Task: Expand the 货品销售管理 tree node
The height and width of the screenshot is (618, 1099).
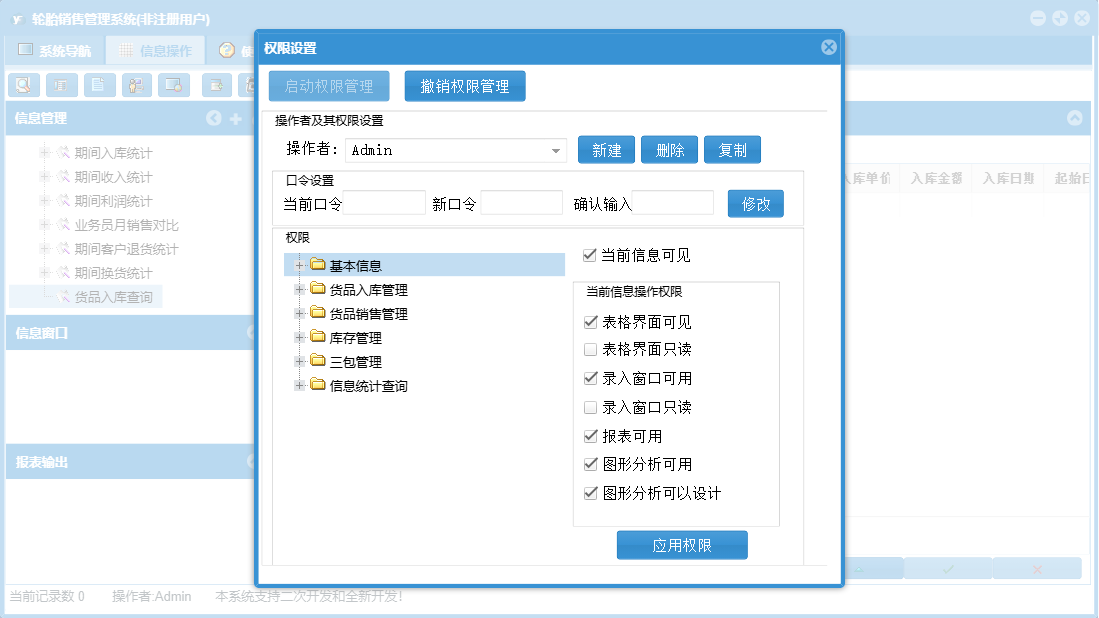Action: (299, 313)
